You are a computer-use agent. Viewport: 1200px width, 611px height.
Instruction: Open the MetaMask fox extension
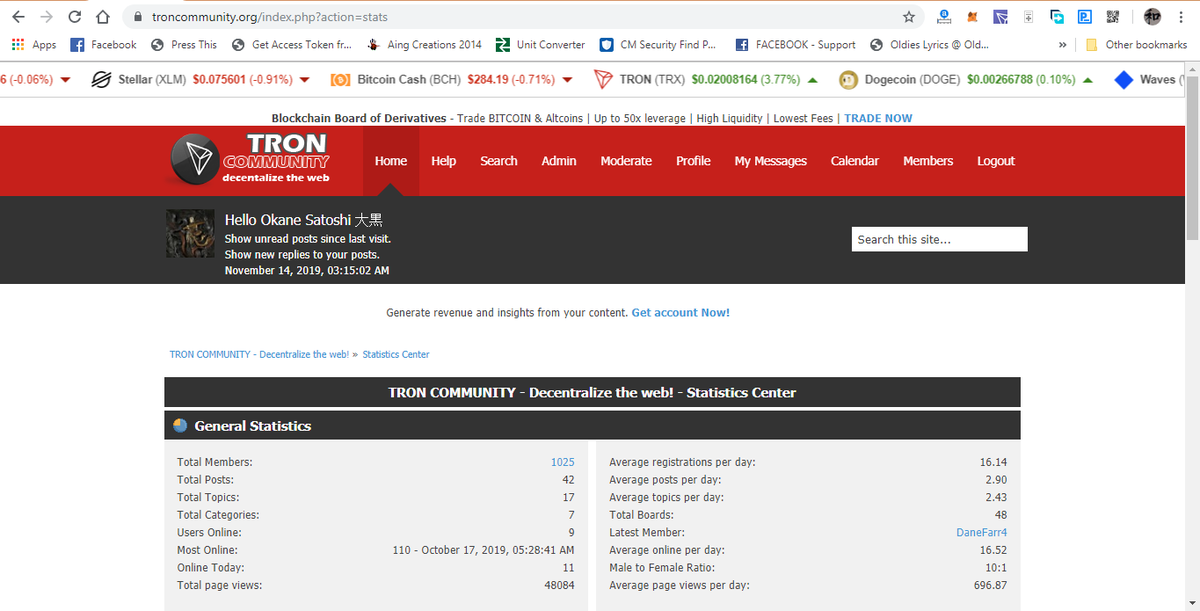point(972,17)
